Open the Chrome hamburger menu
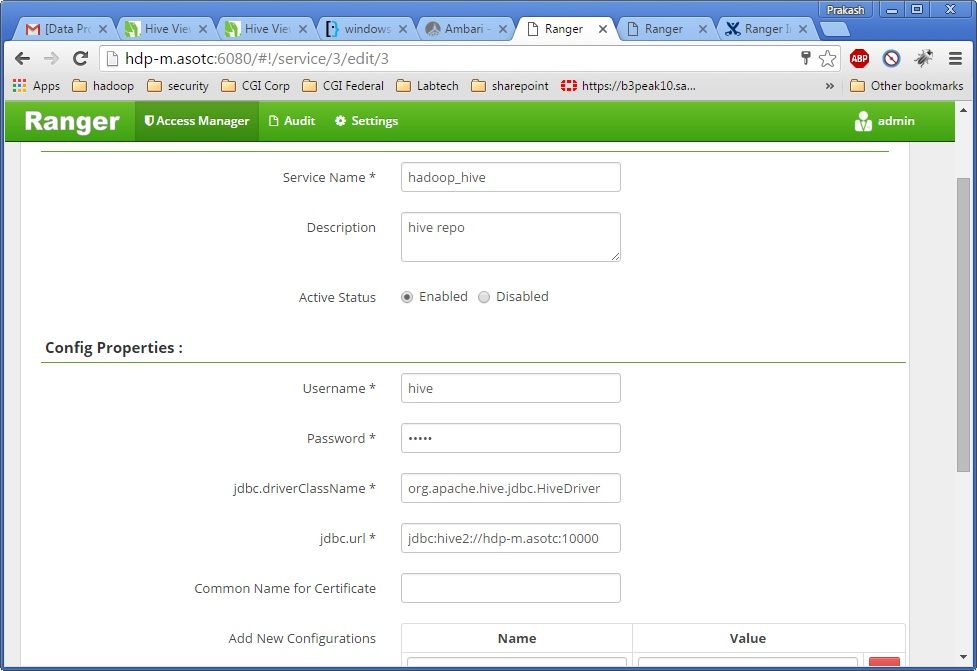This screenshot has width=977, height=671. 955,59
